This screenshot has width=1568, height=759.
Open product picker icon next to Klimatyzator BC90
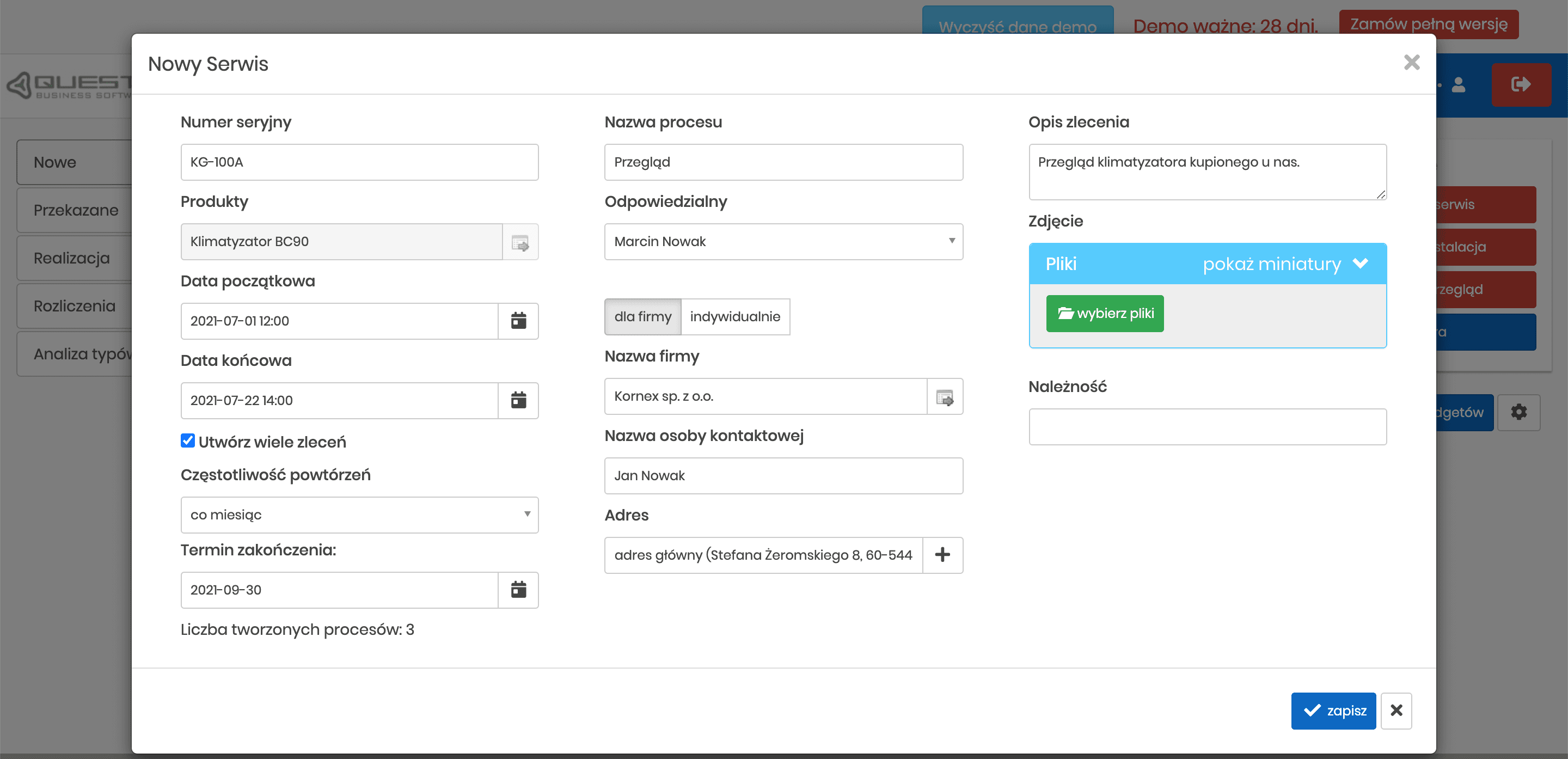520,242
